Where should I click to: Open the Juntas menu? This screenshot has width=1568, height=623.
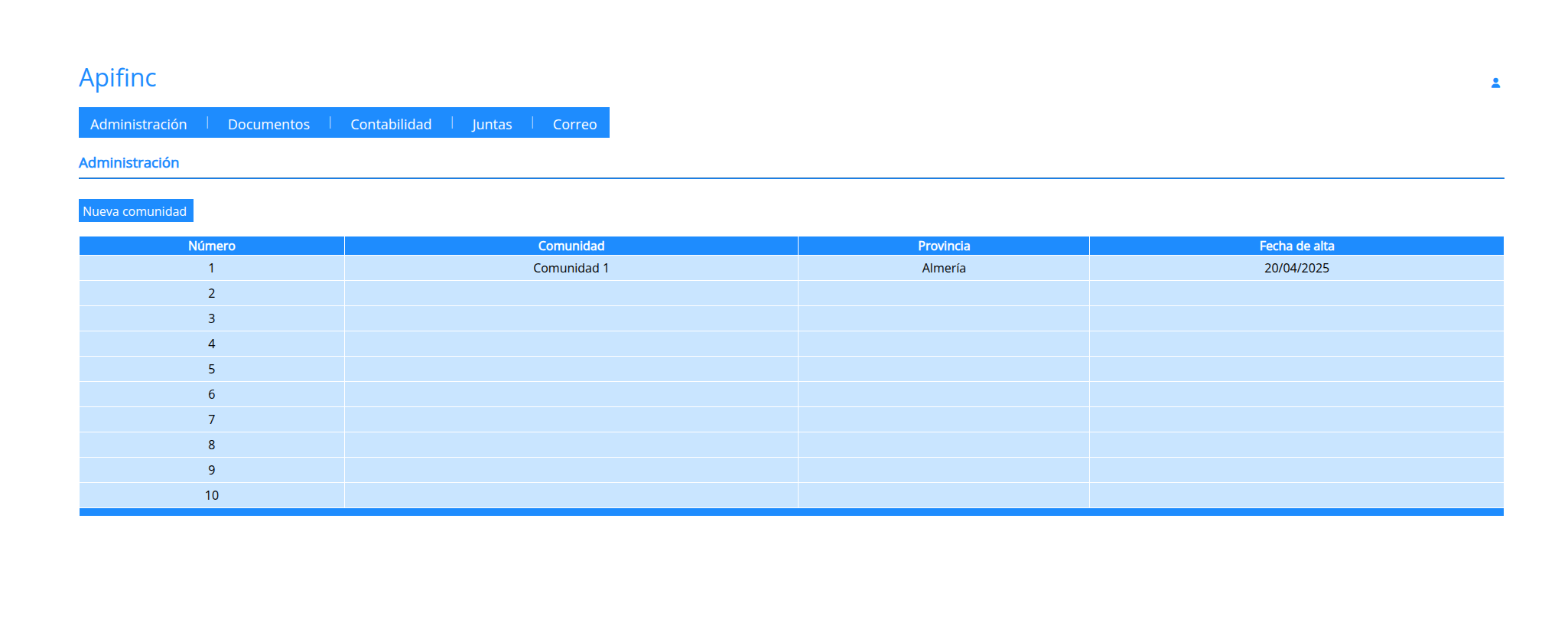492,124
